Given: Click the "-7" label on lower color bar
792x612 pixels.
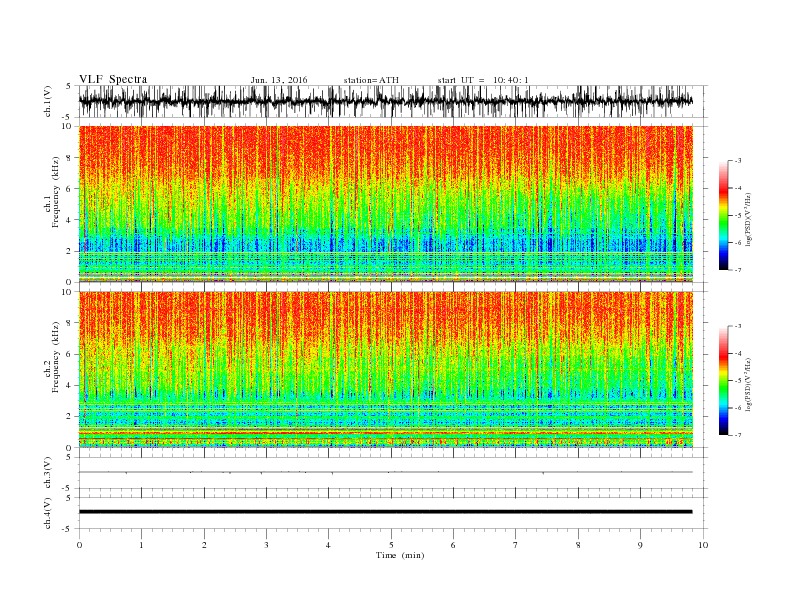Looking at the screenshot, I should (737, 435).
